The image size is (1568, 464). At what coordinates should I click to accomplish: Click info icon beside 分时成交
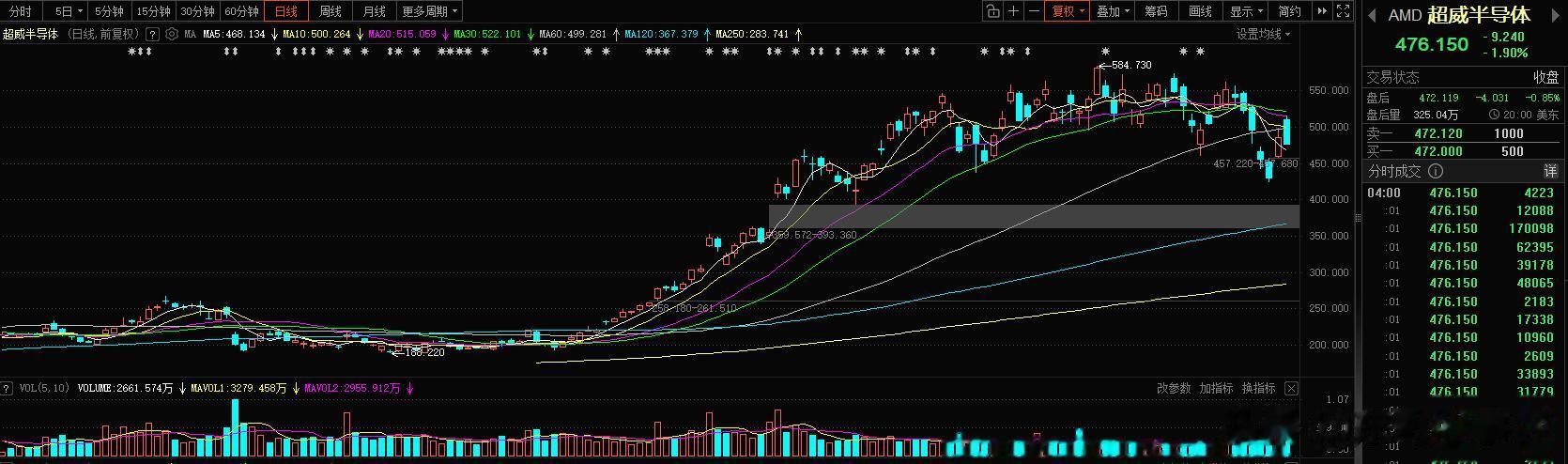click(1434, 171)
